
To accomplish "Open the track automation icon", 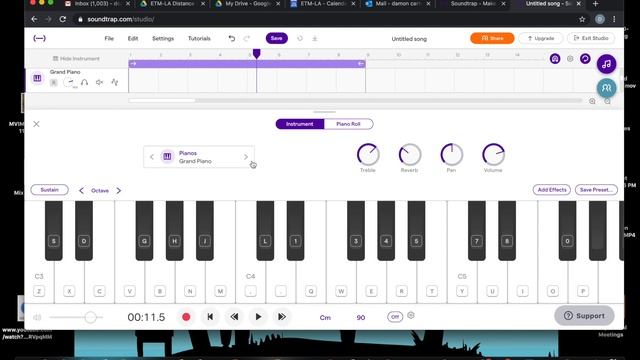I will point(115,82).
